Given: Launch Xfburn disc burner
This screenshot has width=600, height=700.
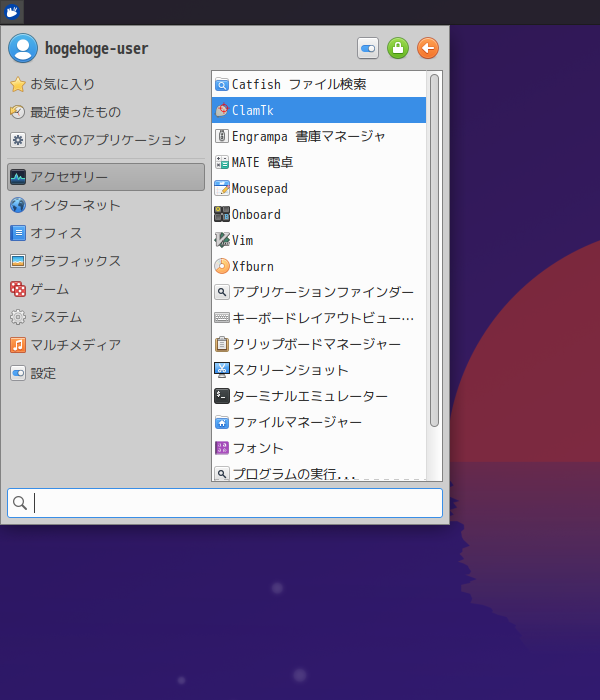Looking at the screenshot, I should tap(319, 266).
